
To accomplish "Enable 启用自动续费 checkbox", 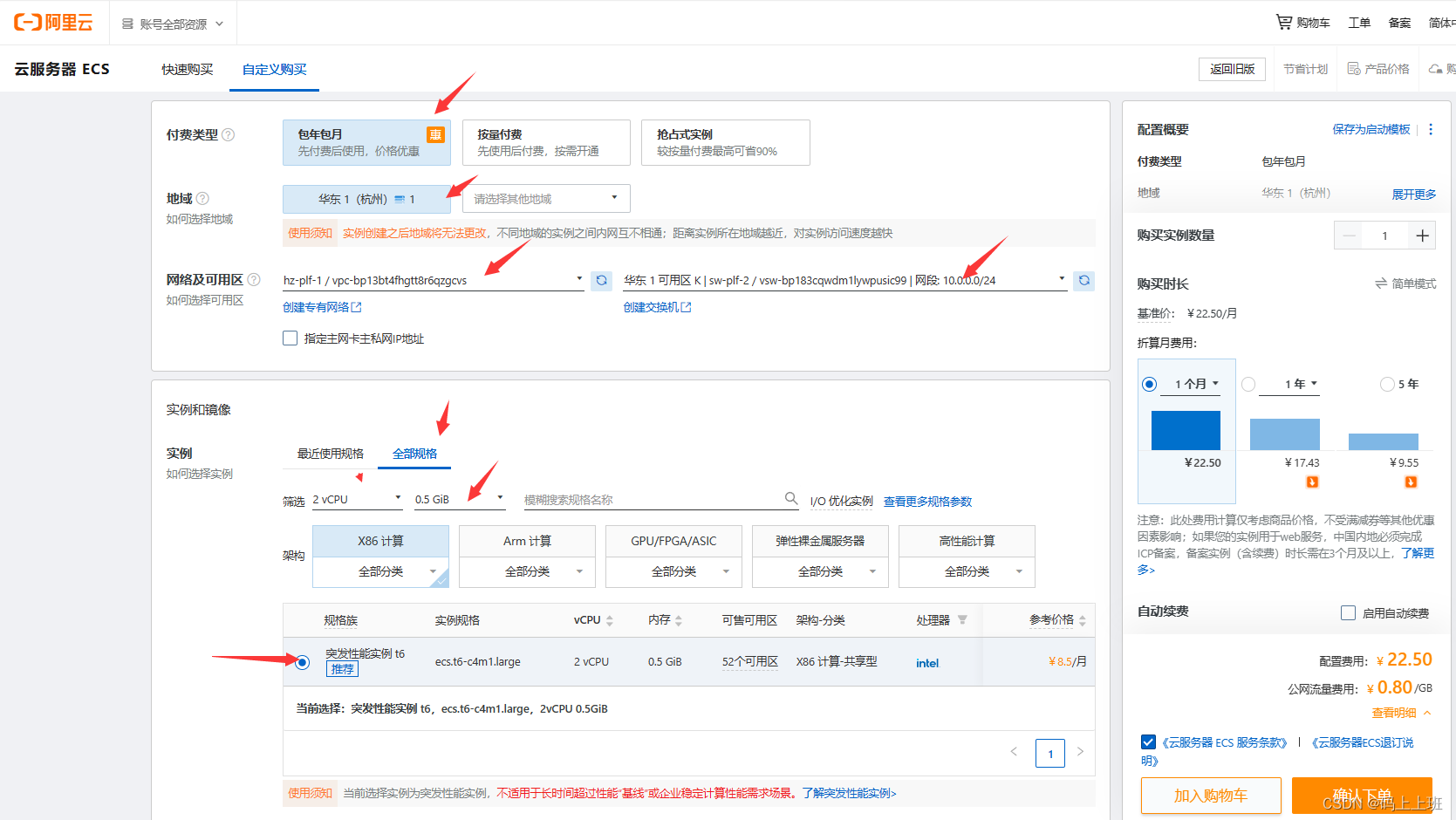I will point(1348,613).
